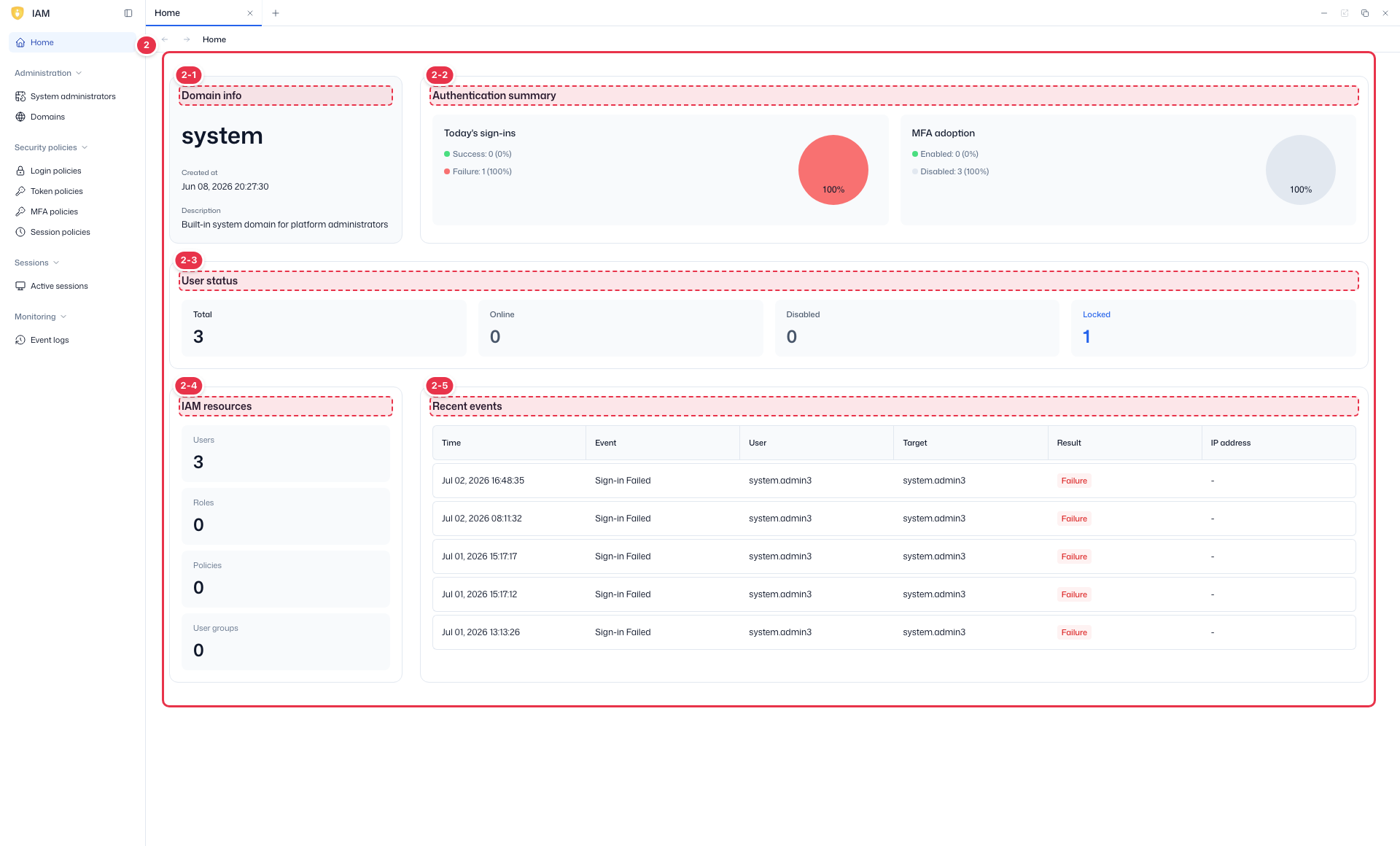Click the Home breadcrumb text
The height and width of the screenshot is (846, 1400).
tap(214, 39)
